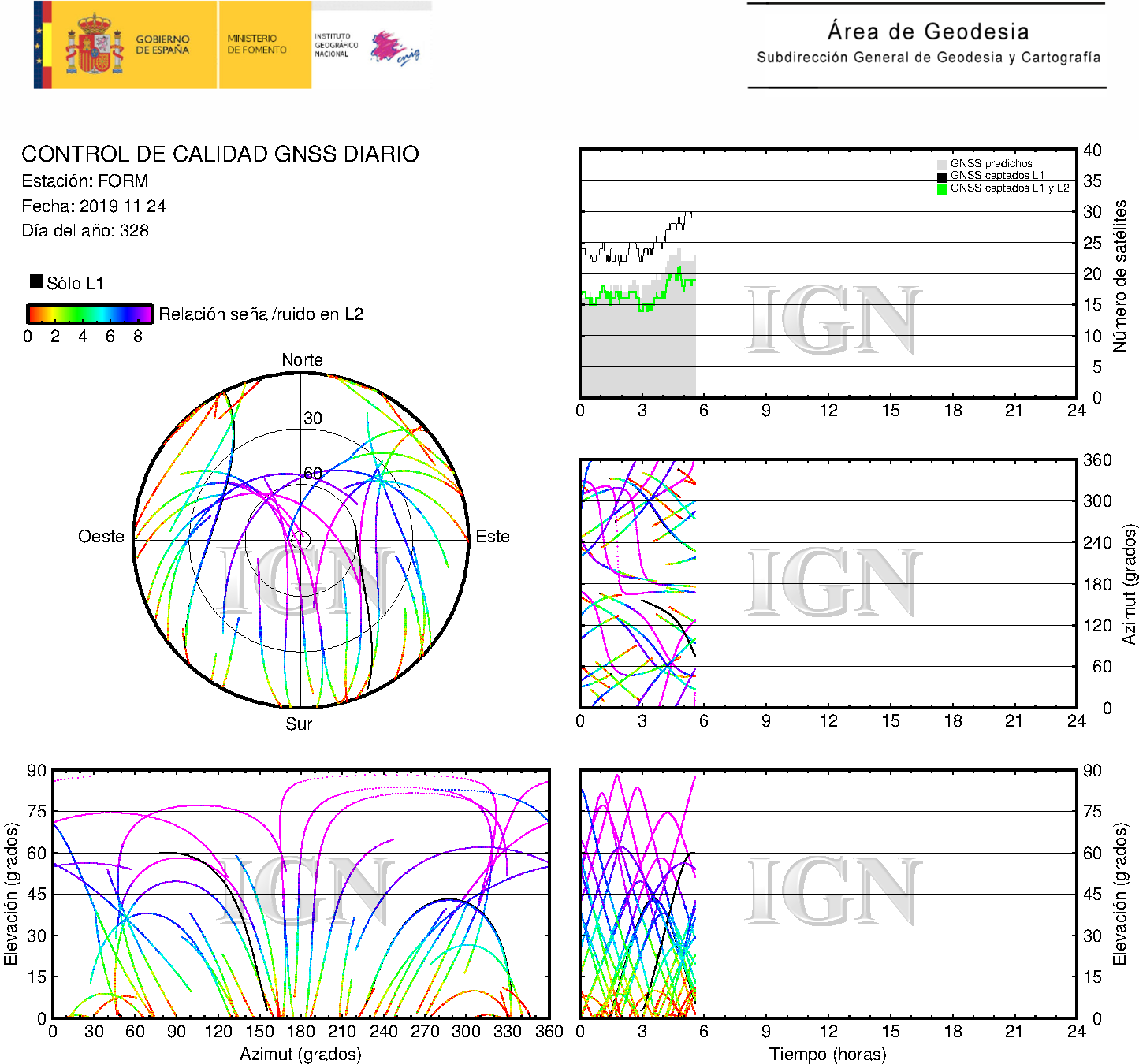This screenshot has width=1139, height=1064.
Task: Click the gray GNSS predichos legend marker
Action: click(942, 164)
